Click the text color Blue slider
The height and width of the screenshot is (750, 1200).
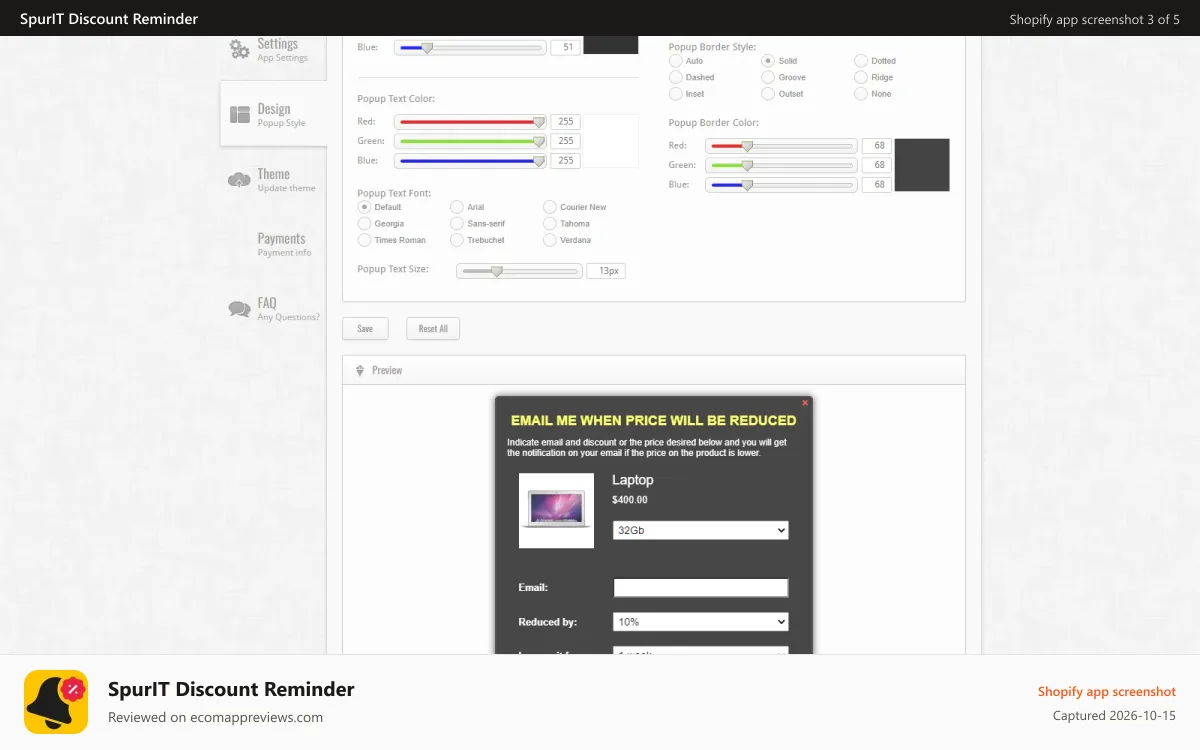pyautogui.click(x=470, y=160)
